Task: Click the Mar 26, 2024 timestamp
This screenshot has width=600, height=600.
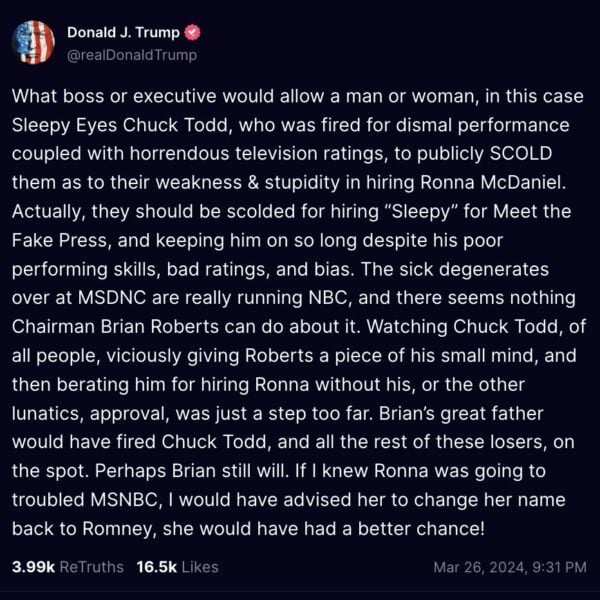Action: tap(510, 567)
